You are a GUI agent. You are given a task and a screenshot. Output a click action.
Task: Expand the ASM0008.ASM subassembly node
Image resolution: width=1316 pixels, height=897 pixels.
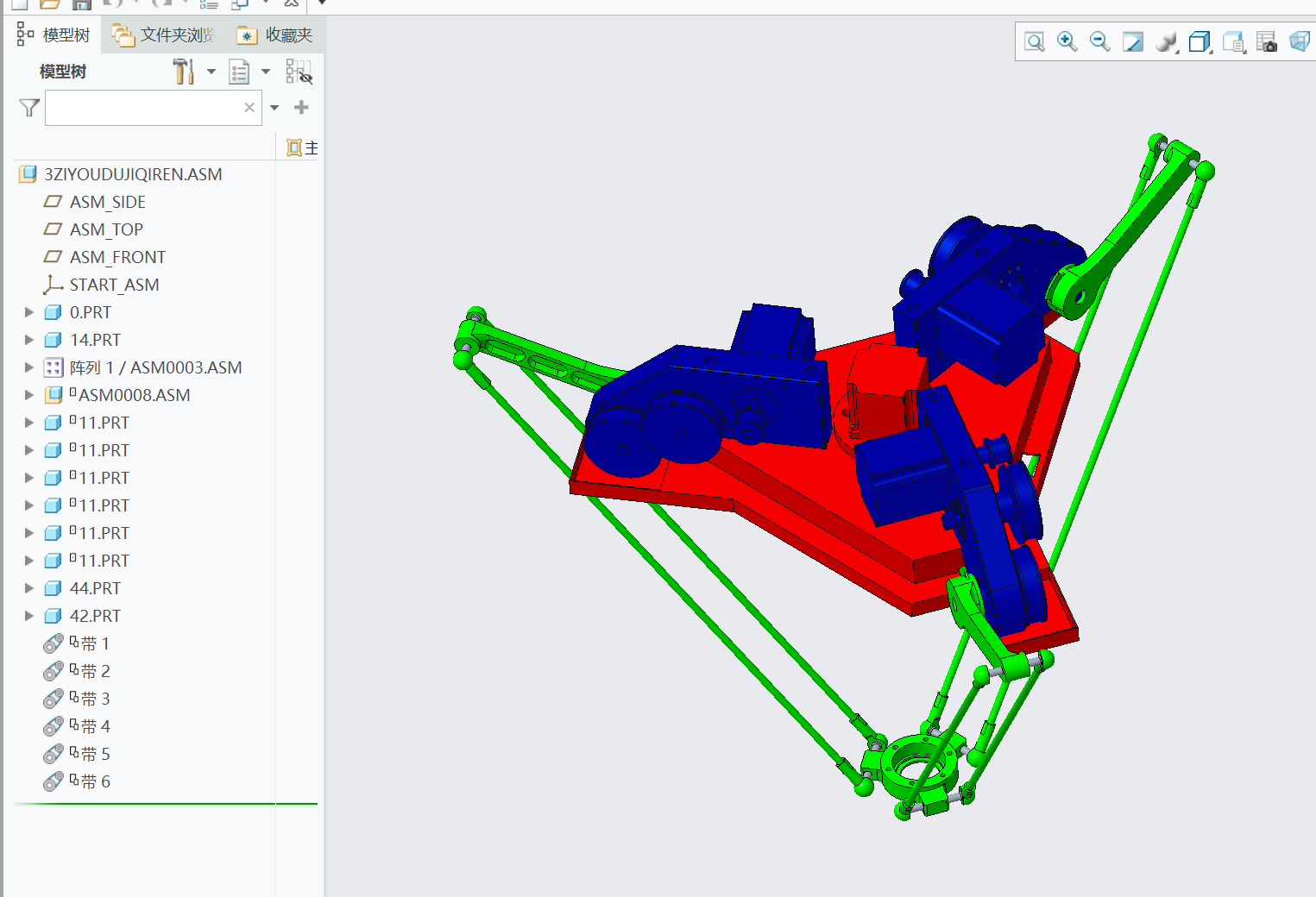tap(29, 395)
